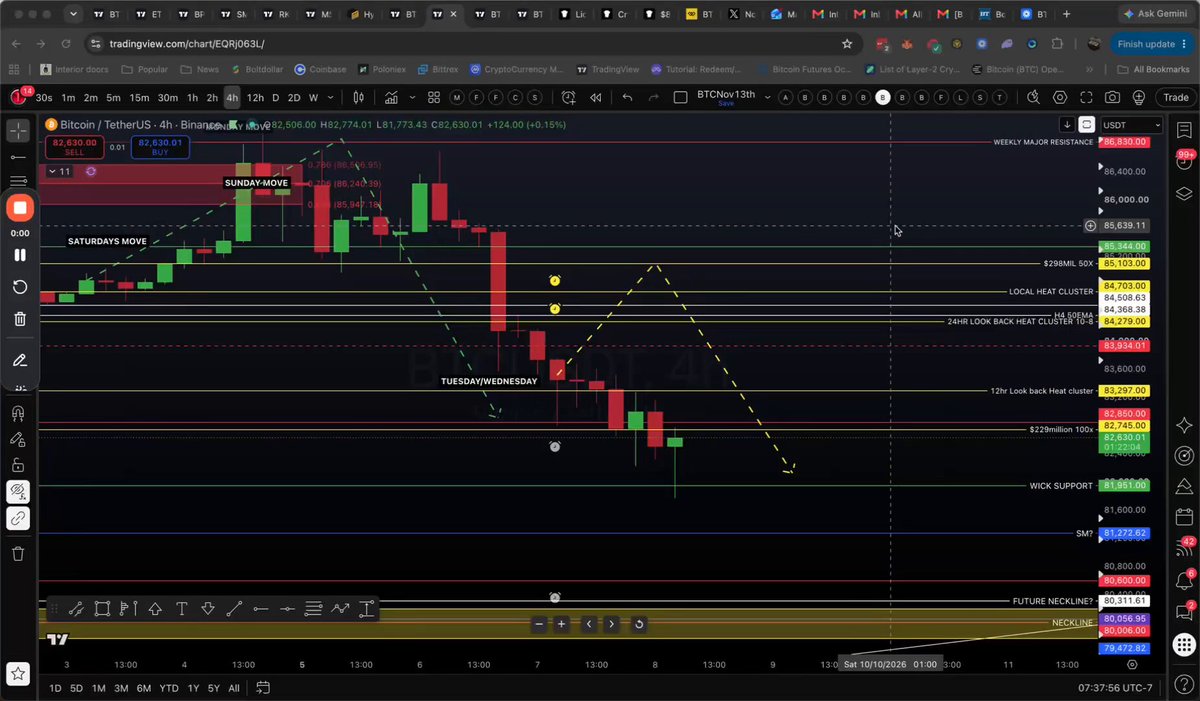Toggle hide all drawings eye tool
The width and height of the screenshot is (1200, 701).
[18, 492]
